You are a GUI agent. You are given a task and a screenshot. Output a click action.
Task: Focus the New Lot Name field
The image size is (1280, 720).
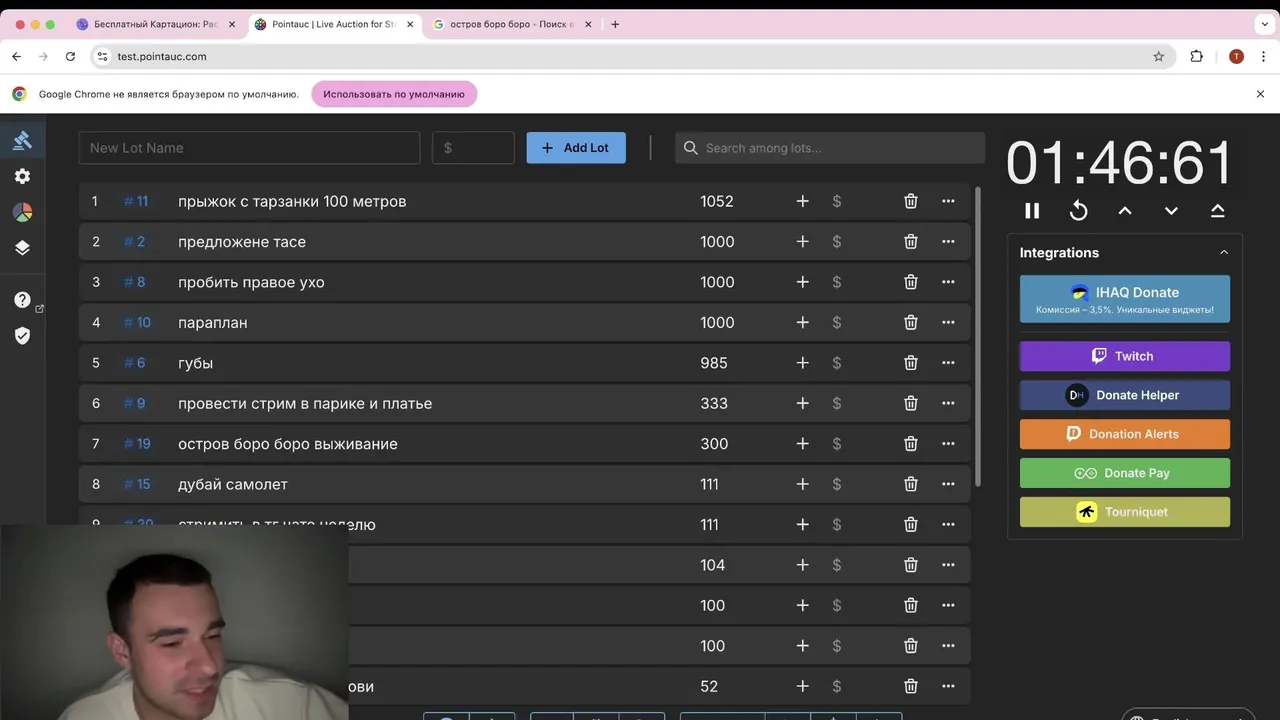coord(249,148)
